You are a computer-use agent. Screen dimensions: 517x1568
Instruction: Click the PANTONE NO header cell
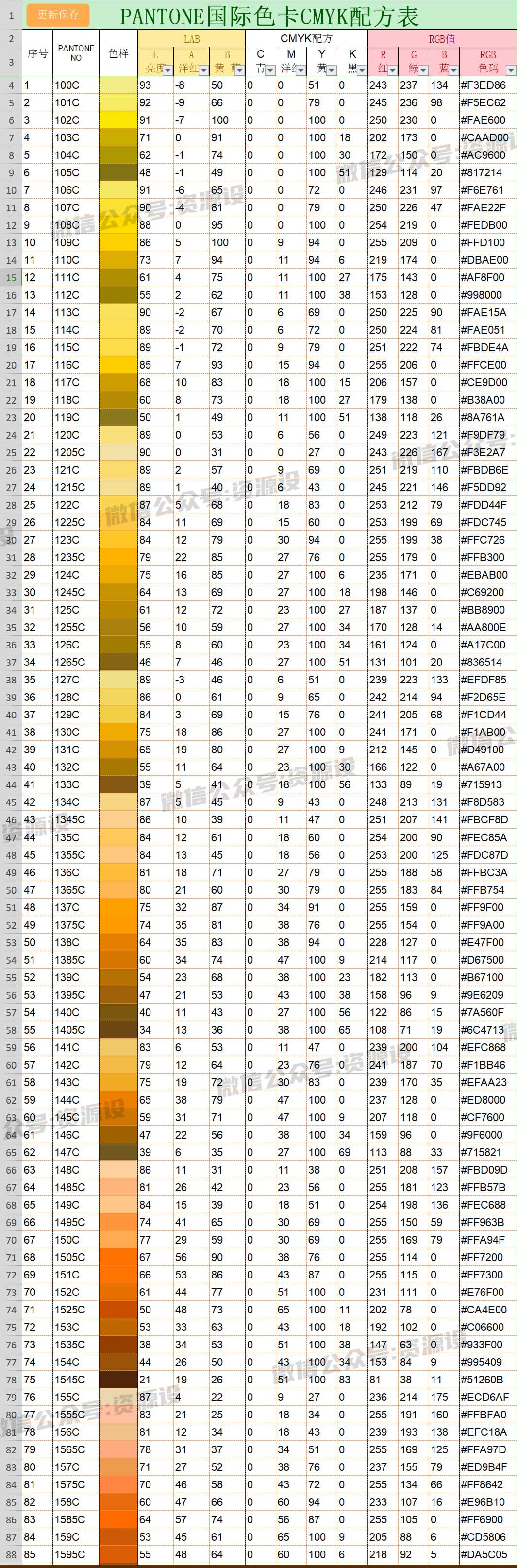[76, 53]
